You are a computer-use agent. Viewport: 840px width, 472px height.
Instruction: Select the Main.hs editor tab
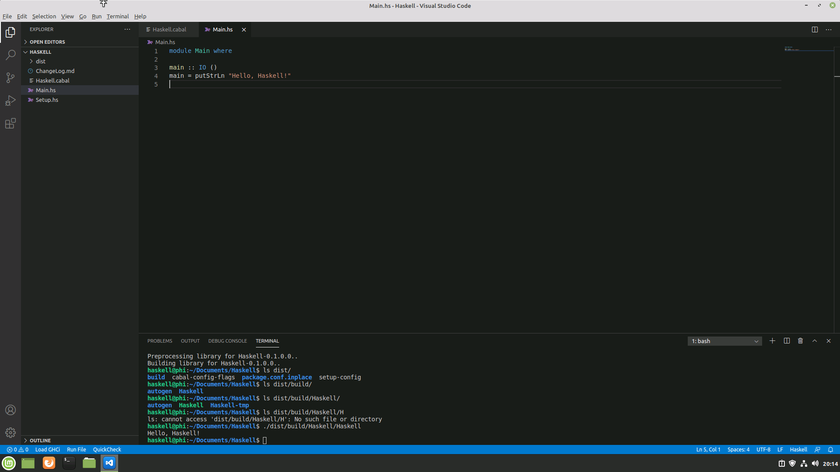(222, 29)
